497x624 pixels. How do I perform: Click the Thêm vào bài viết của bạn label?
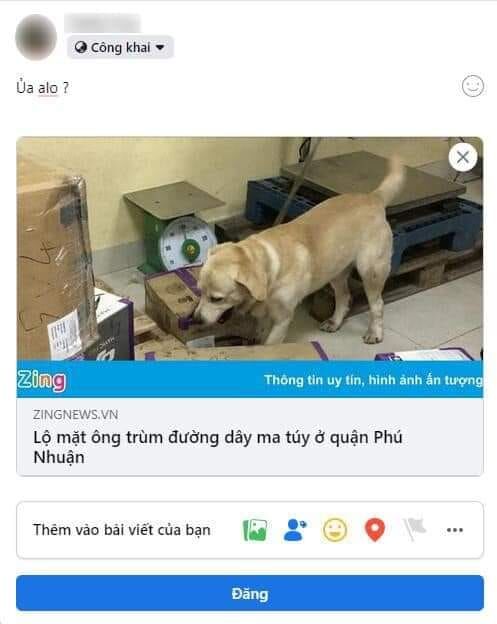(122, 530)
